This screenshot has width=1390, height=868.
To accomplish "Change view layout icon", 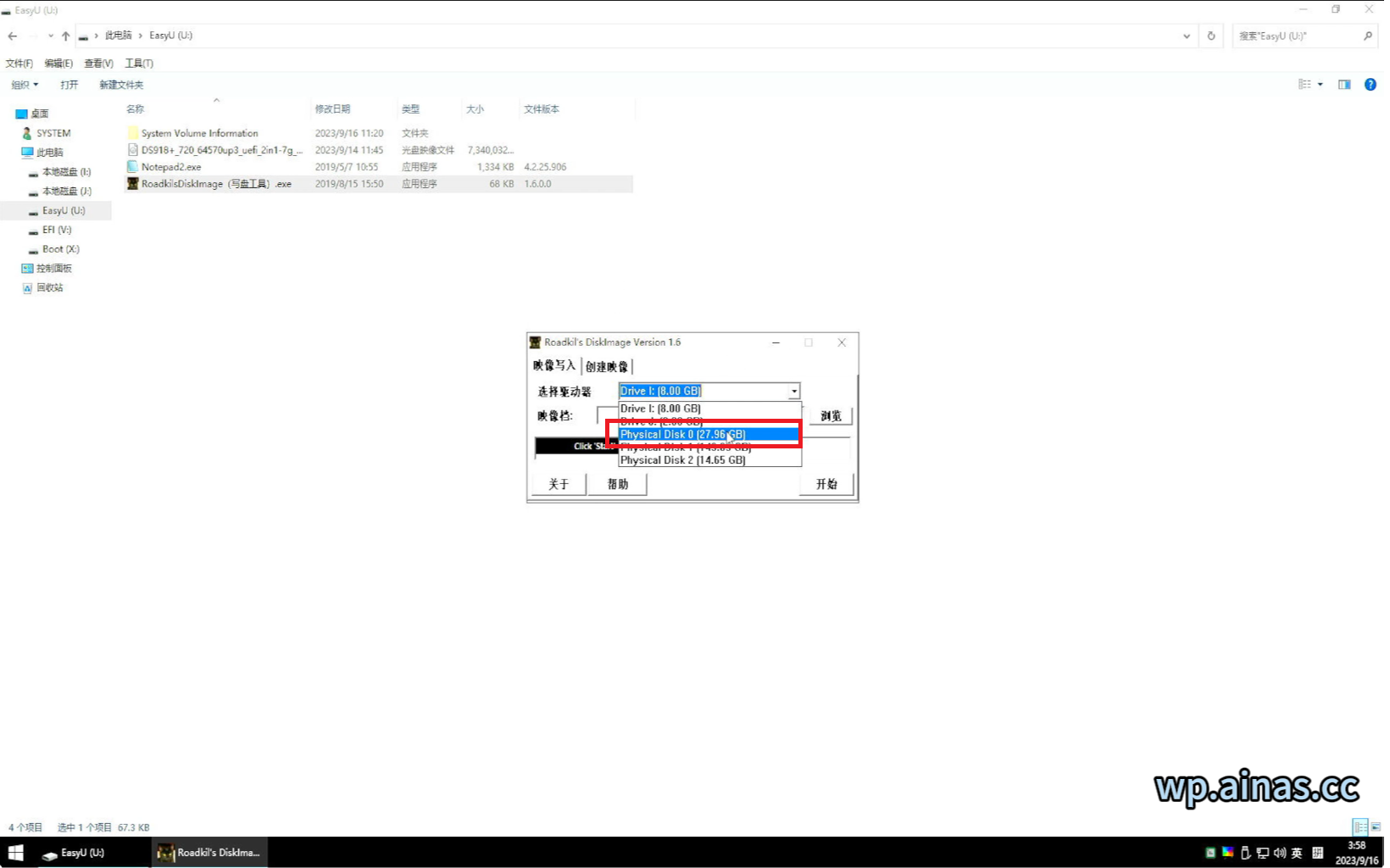I will click(x=1304, y=85).
